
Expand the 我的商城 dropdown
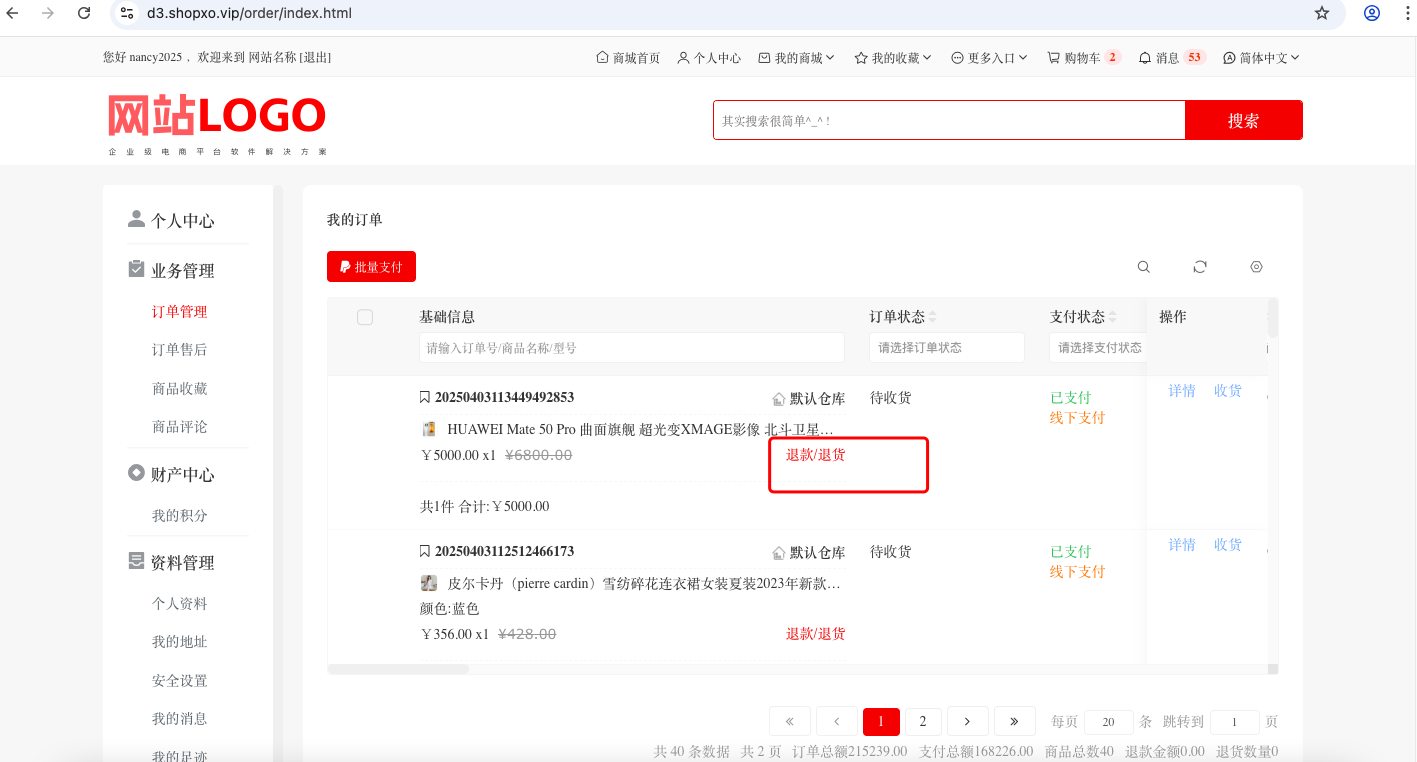click(797, 58)
